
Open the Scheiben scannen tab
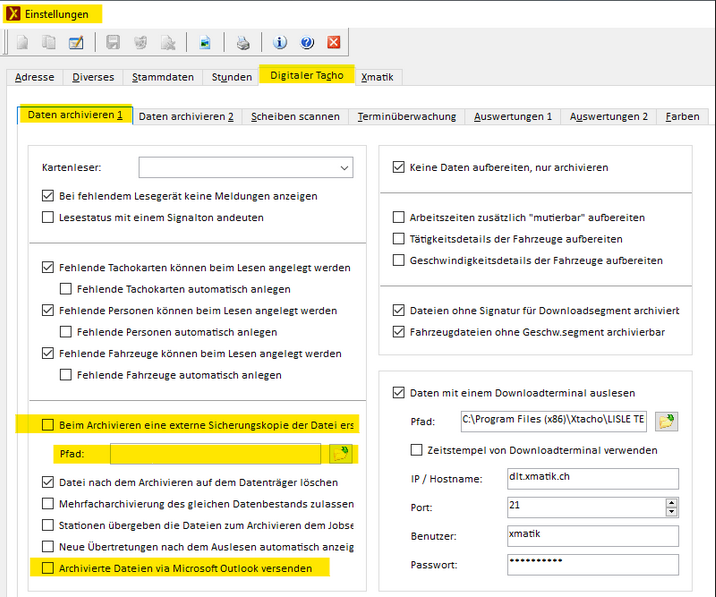(295, 116)
